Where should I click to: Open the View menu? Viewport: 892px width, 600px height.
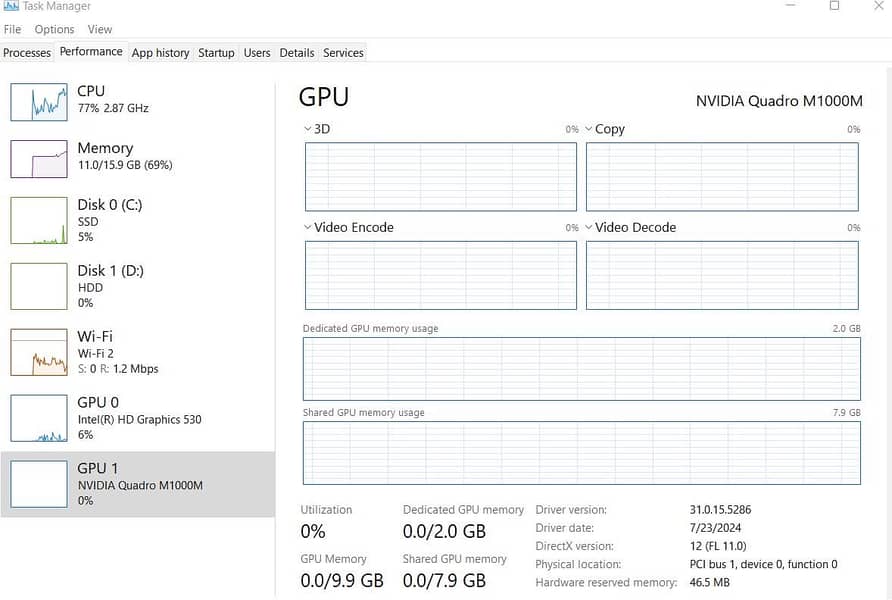tap(99, 29)
